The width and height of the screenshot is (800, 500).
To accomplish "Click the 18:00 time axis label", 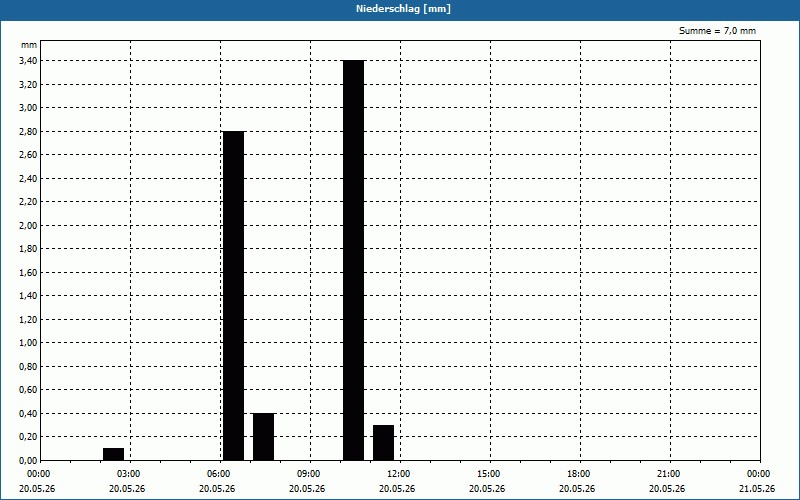I will click(x=580, y=474).
